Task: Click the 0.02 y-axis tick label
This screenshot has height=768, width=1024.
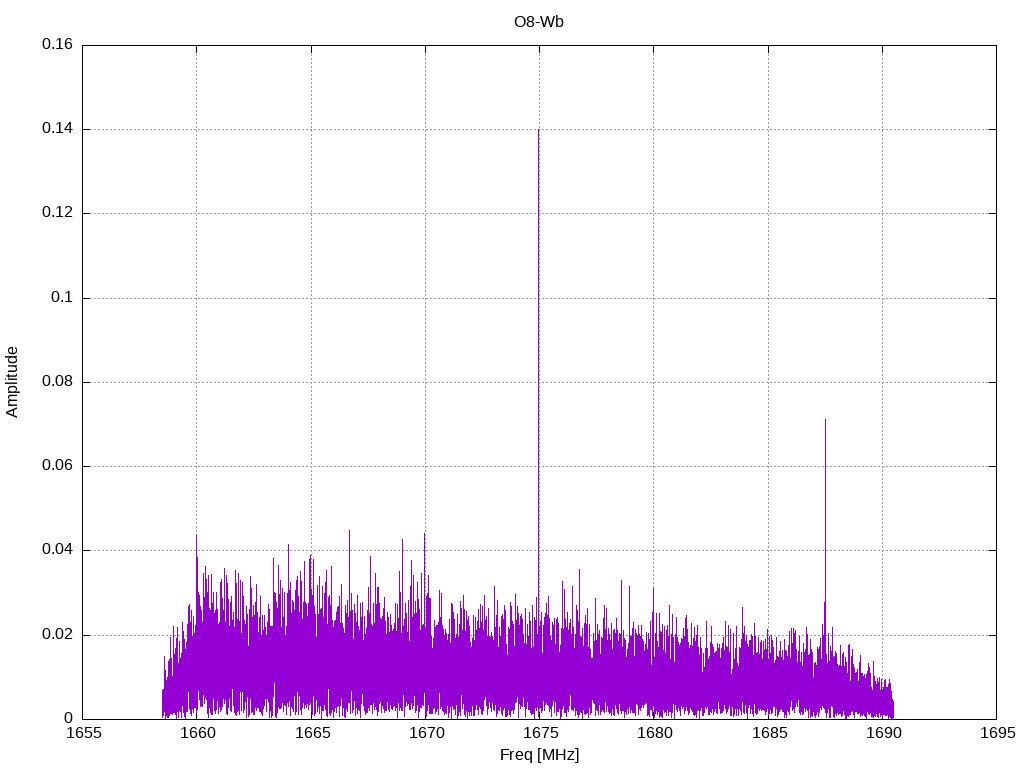Action: tap(56, 634)
